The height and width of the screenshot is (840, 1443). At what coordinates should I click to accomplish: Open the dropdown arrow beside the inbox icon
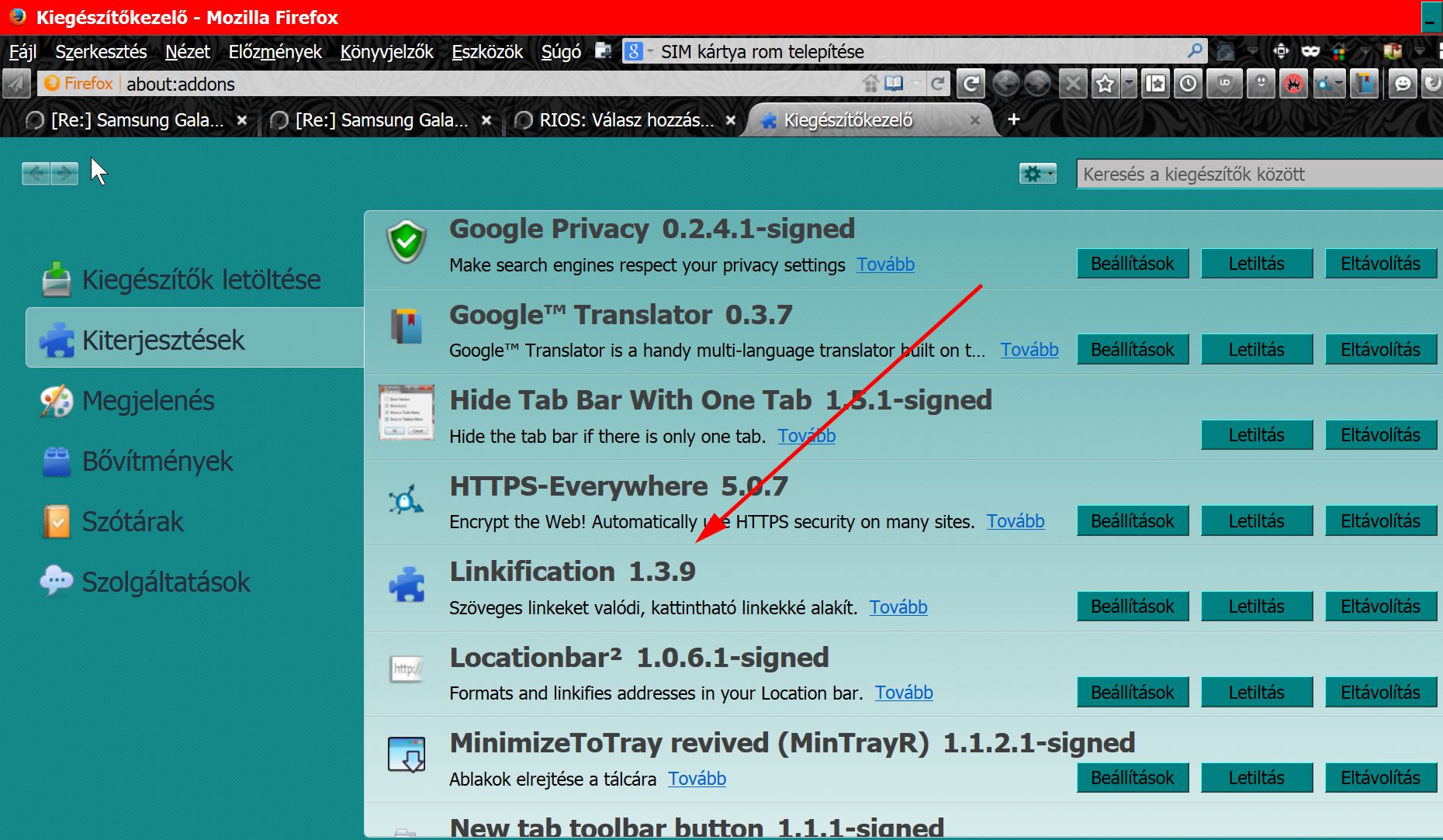[1252, 51]
